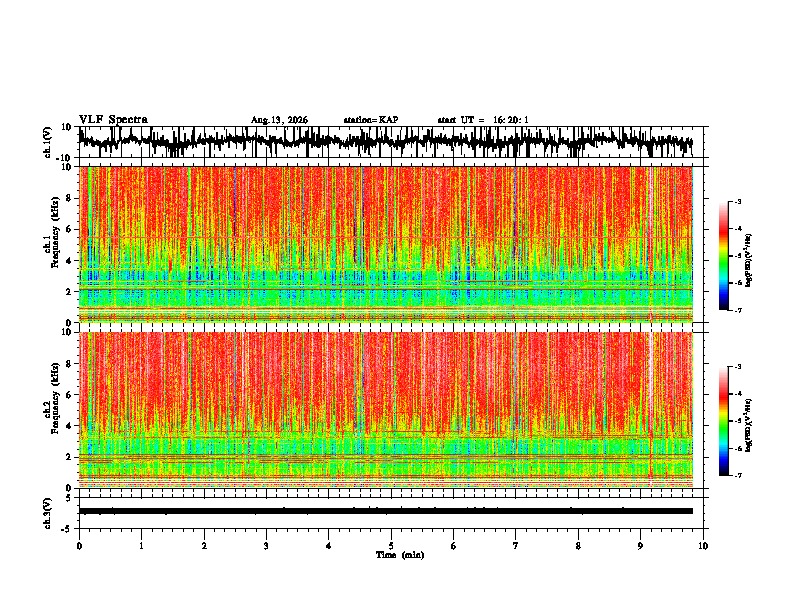
Task: Click the Time (min) axis label
Action: coord(400,555)
